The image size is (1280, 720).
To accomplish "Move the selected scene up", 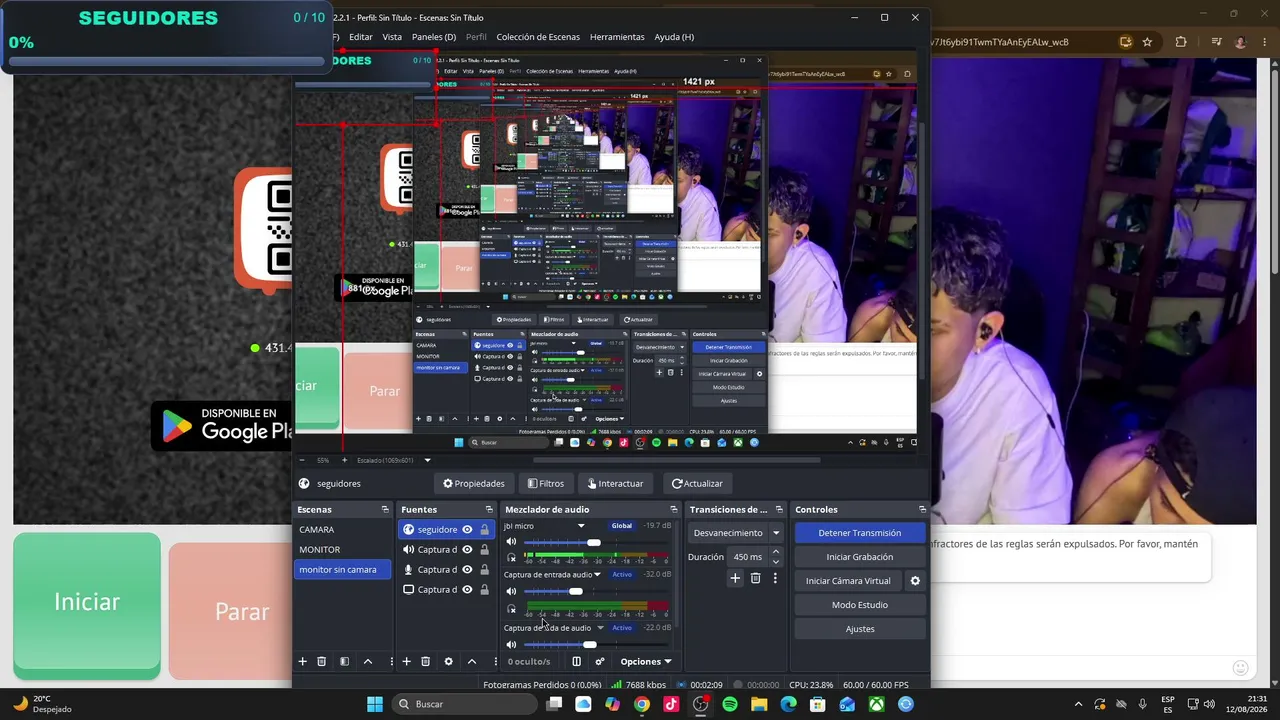I will (x=368, y=661).
